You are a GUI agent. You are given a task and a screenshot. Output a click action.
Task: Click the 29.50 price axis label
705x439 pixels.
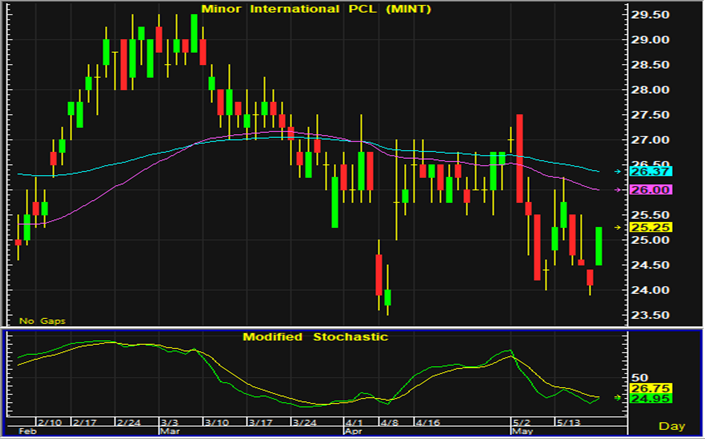click(650, 15)
